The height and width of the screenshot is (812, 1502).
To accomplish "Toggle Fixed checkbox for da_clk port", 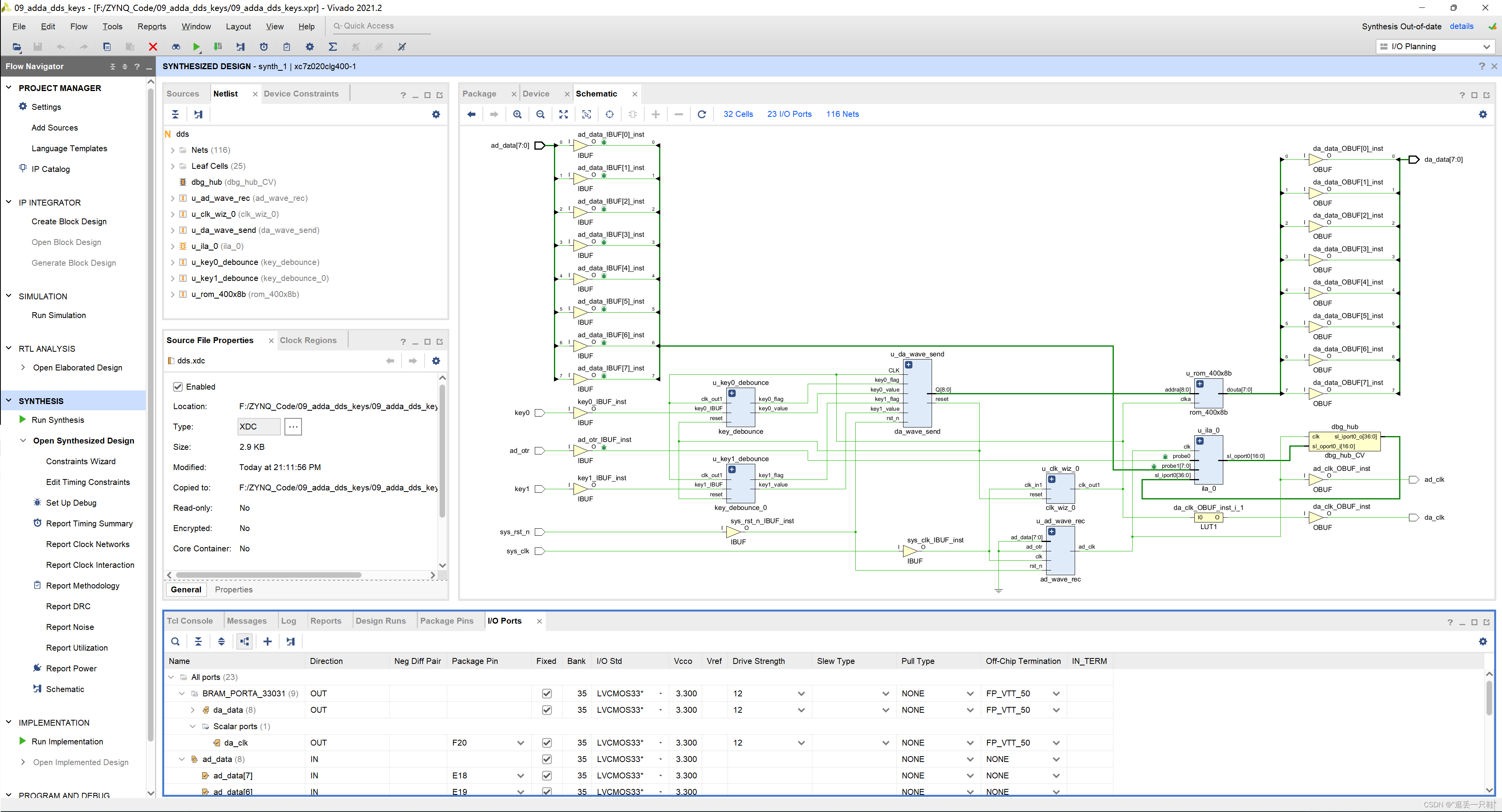I will click(546, 742).
